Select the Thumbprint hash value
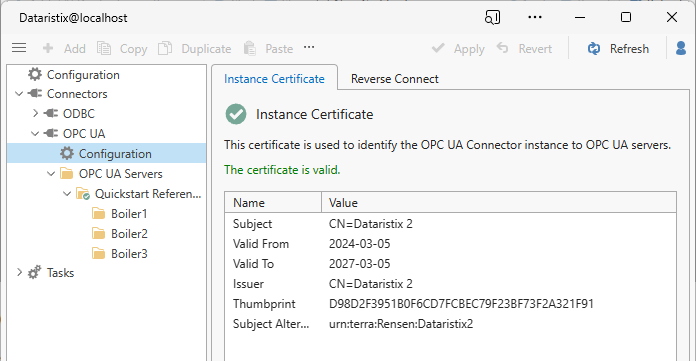 point(461,304)
